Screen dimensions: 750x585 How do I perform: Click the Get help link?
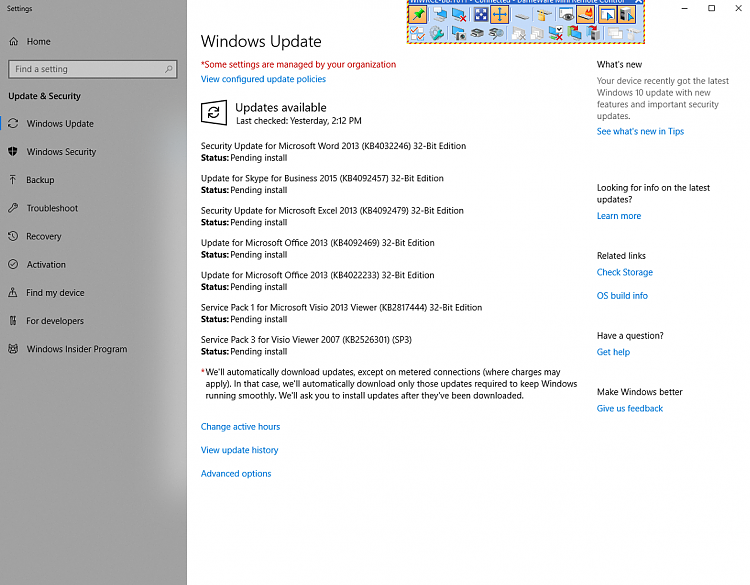[x=613, y=352]
